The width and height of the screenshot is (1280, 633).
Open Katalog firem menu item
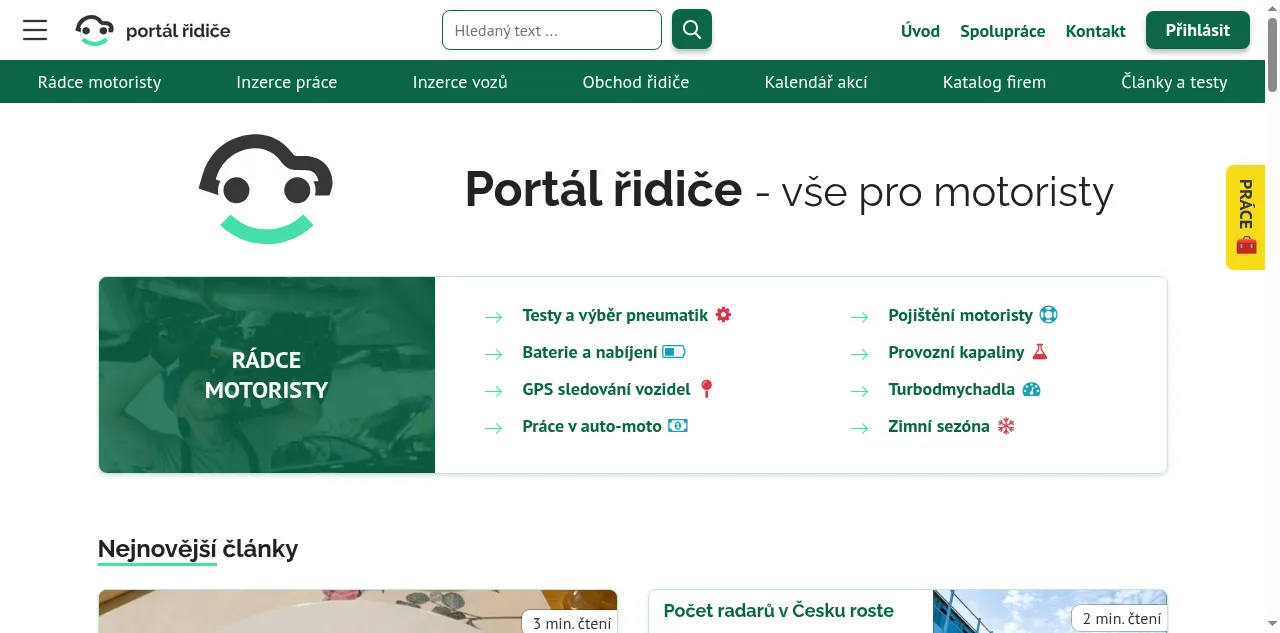pyautogui.click(x=994, y=82)
